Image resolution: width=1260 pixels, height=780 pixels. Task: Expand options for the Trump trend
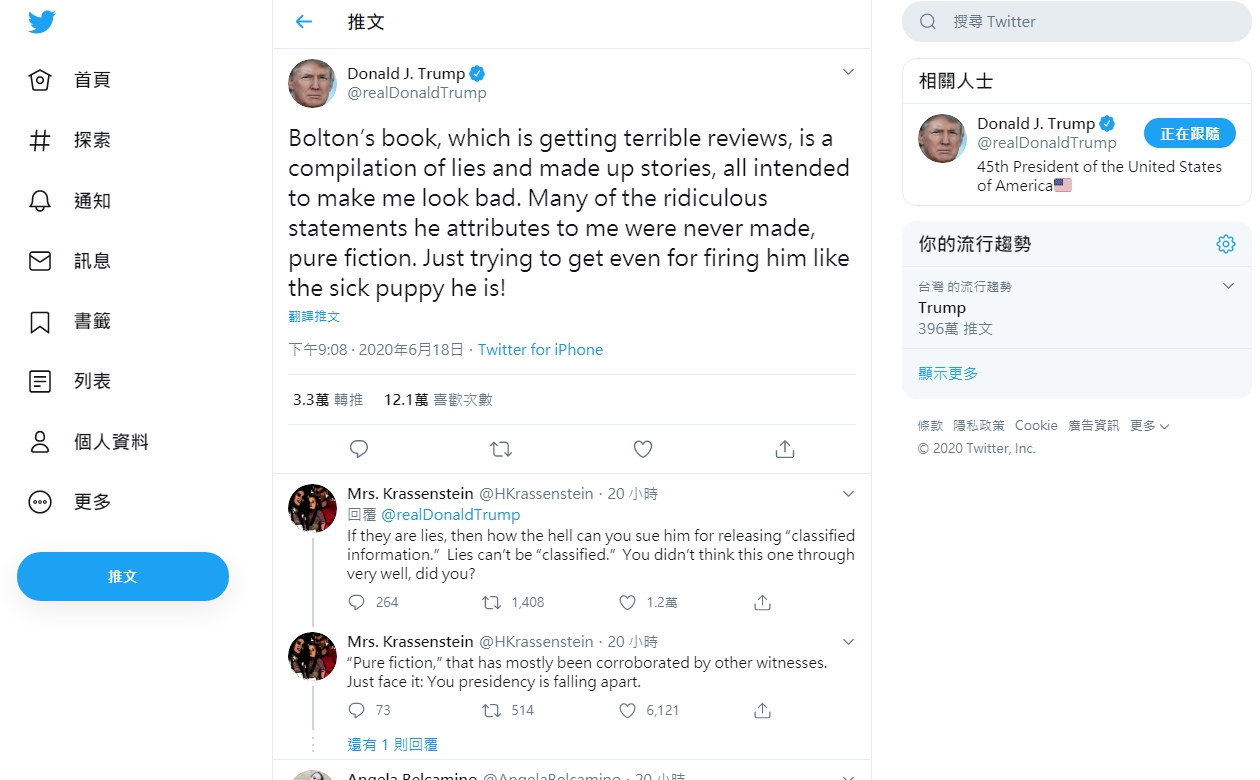[x=1228, y=287]
